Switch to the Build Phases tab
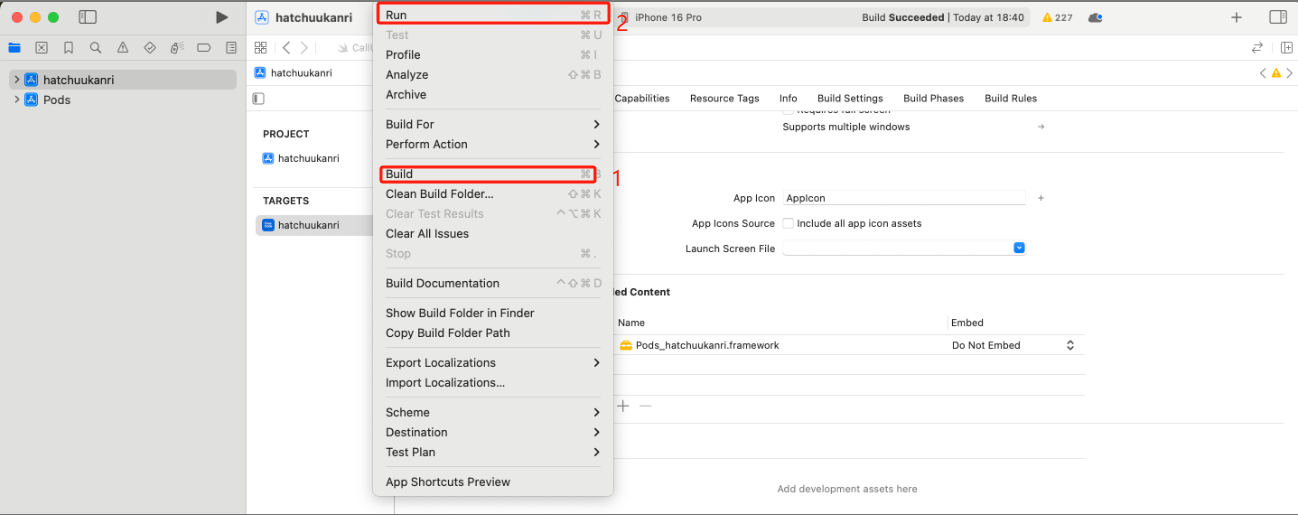This screenshot has width=1298, height=515. pyautogui.click(x=933, y=98)
